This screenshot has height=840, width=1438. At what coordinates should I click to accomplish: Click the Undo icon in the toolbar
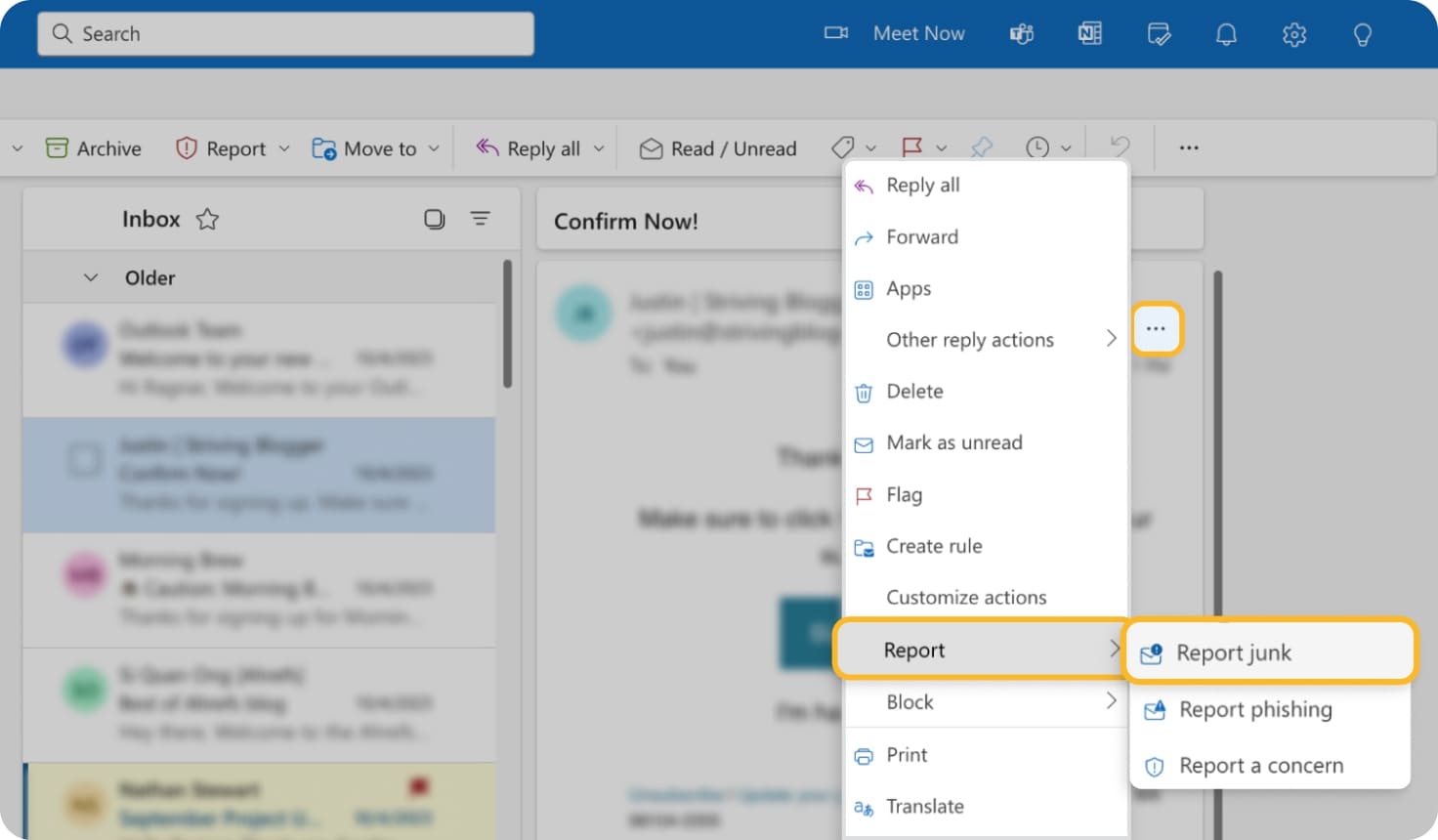[x=1119, y=147]
